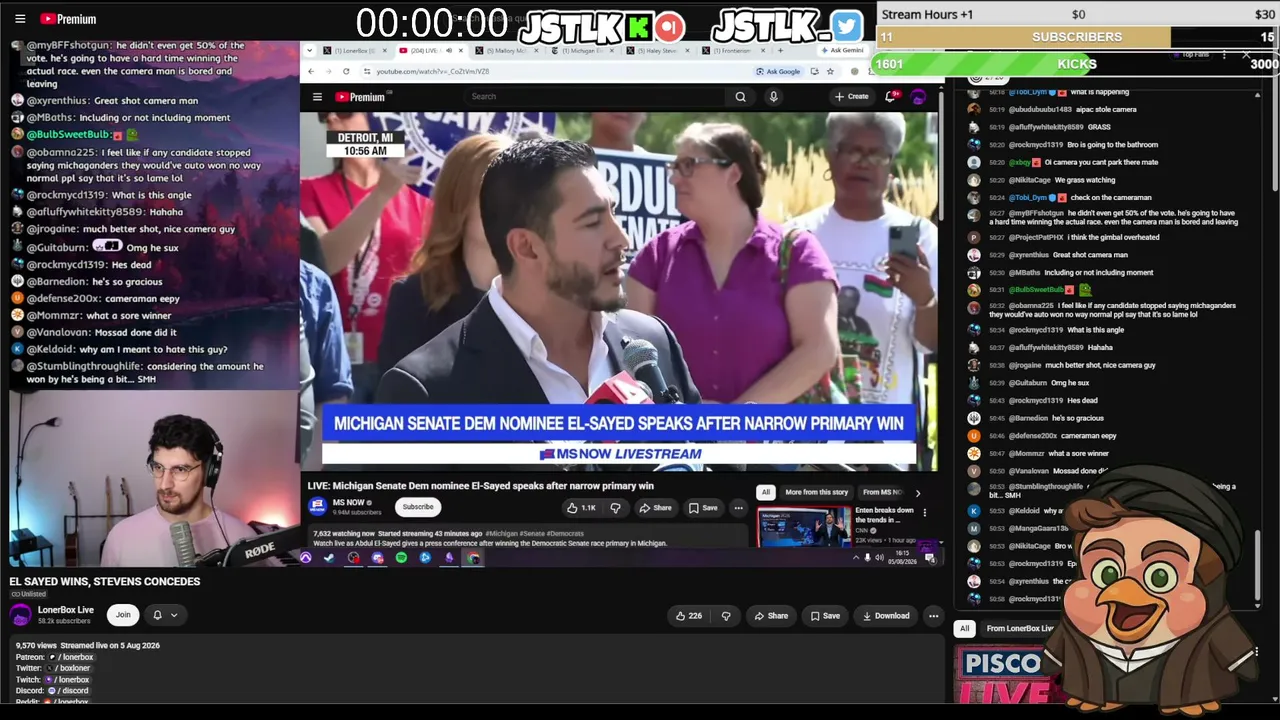Subscribe to MS NOW channel
The height and width of the screenshot is (720, 1280).
coord(418,507)
